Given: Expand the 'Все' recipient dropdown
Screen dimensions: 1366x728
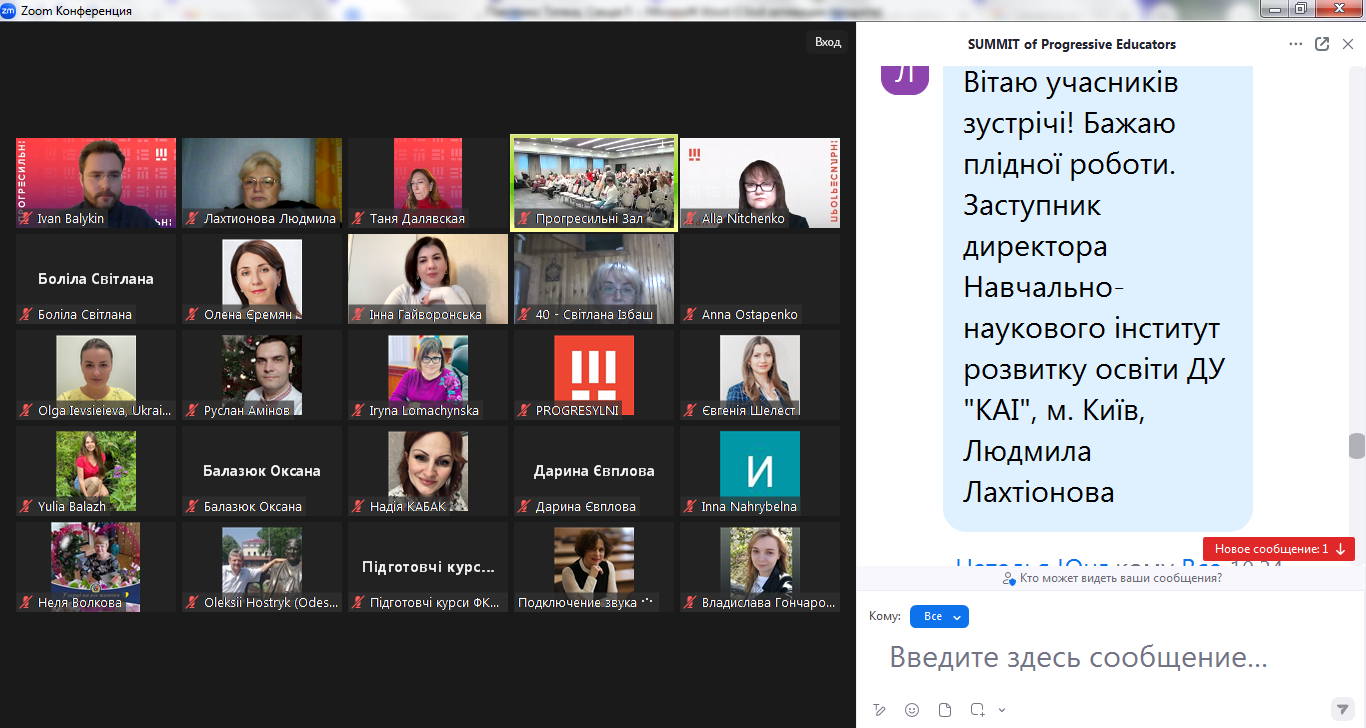Looking at the screenshot, I should tap(939, 617).
